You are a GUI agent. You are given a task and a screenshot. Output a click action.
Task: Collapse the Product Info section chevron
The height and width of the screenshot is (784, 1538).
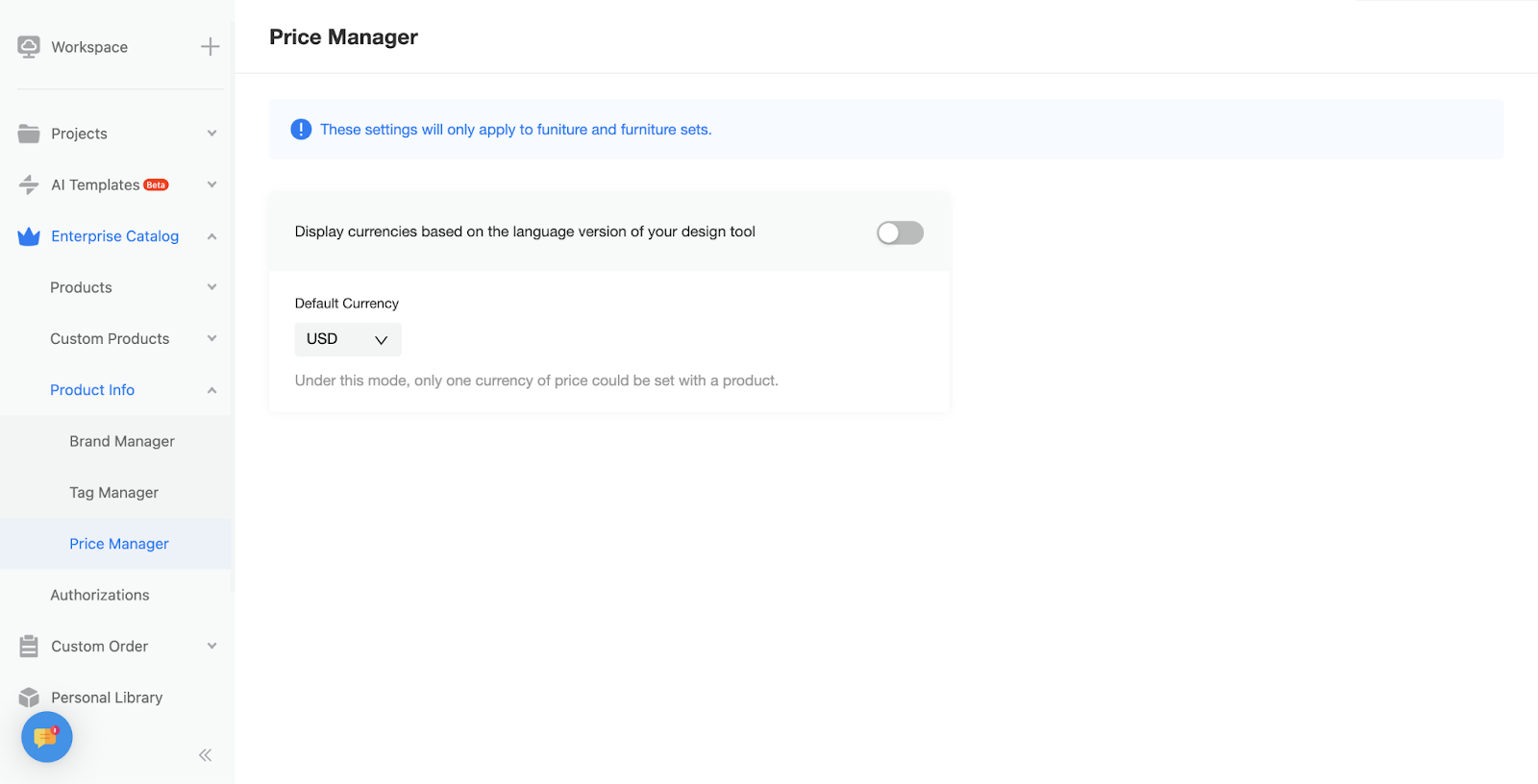point(211,390)
